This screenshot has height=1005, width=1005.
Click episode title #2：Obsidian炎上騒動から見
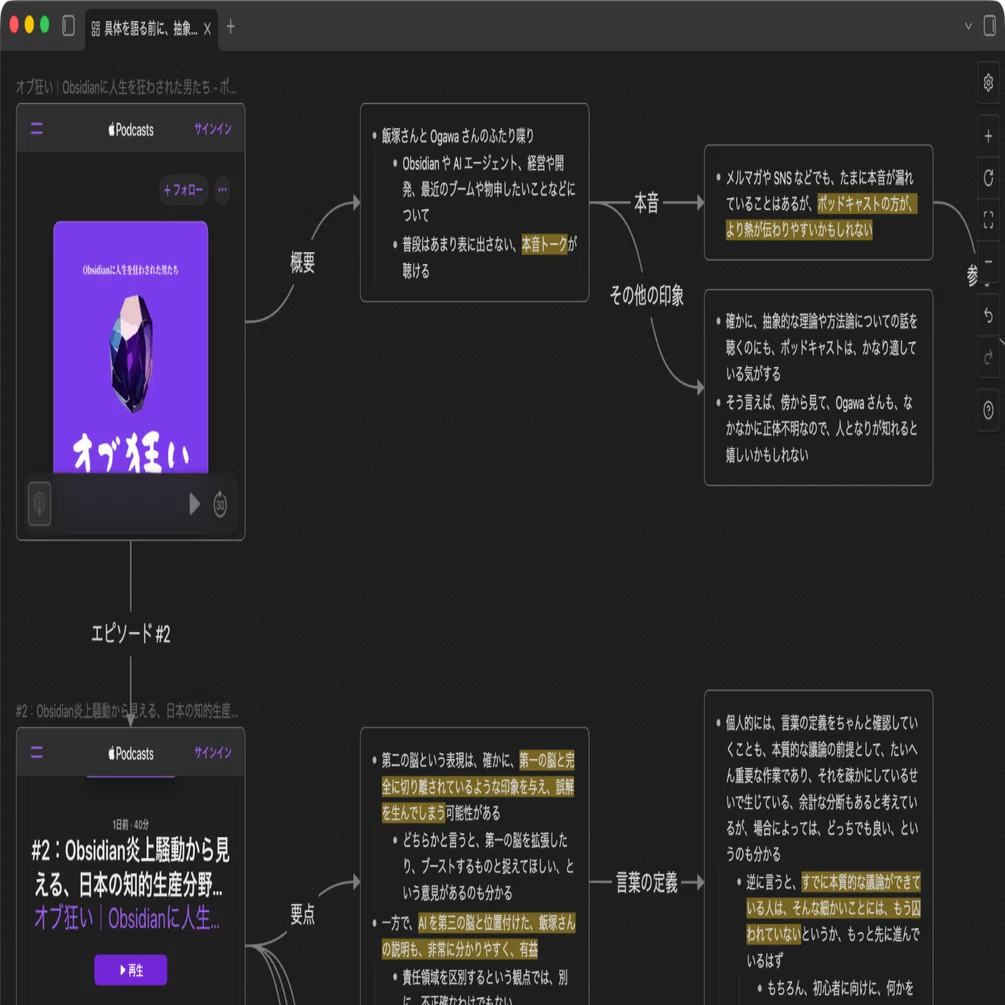131,867
